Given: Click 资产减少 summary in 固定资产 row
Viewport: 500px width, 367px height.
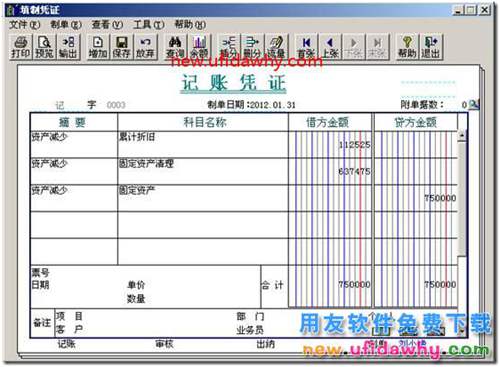Looking at the screenshot, I should [x=49, y=190].
